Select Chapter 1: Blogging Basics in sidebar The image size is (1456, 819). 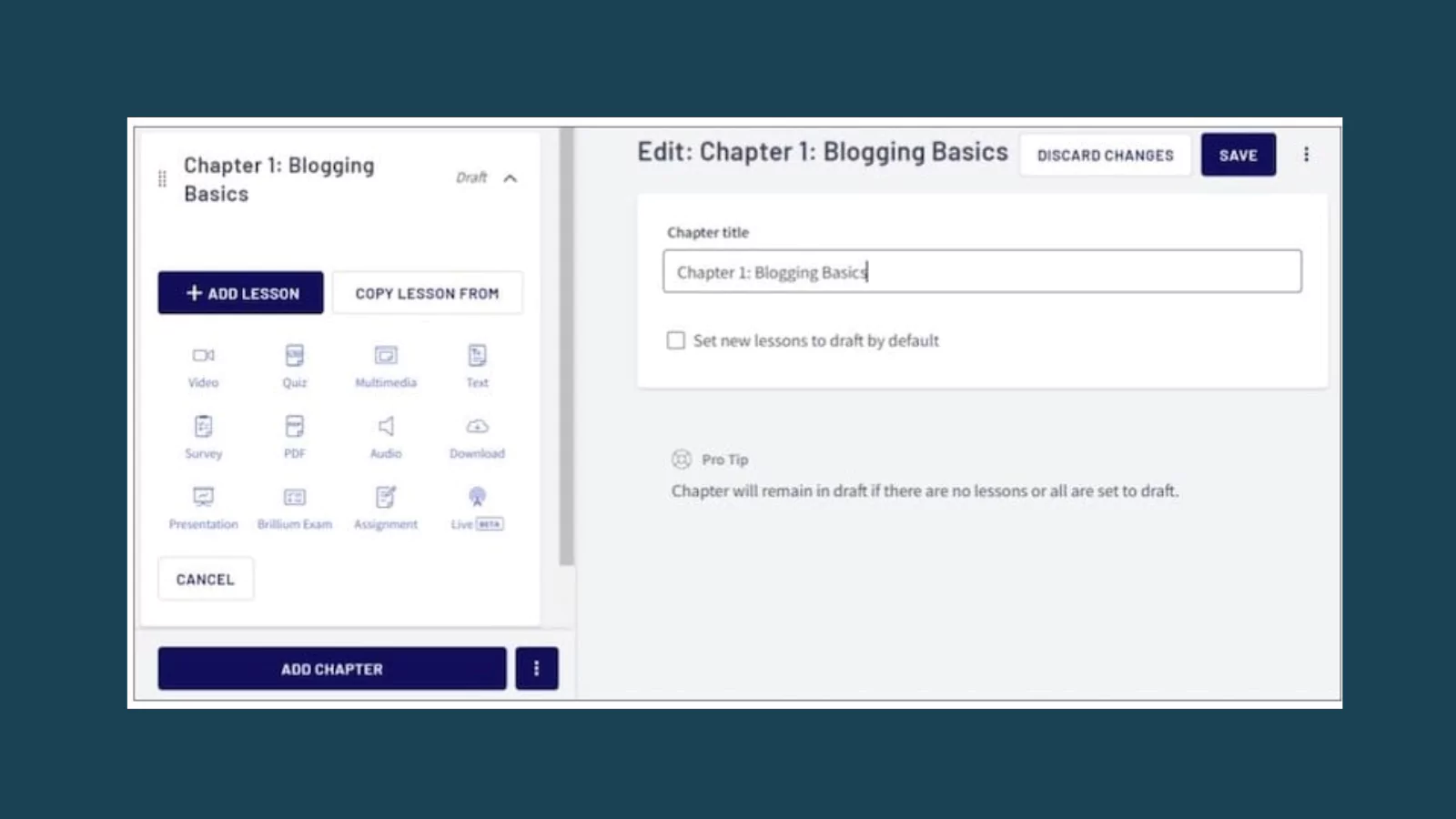pyautogui.click(x=279, y=179)
